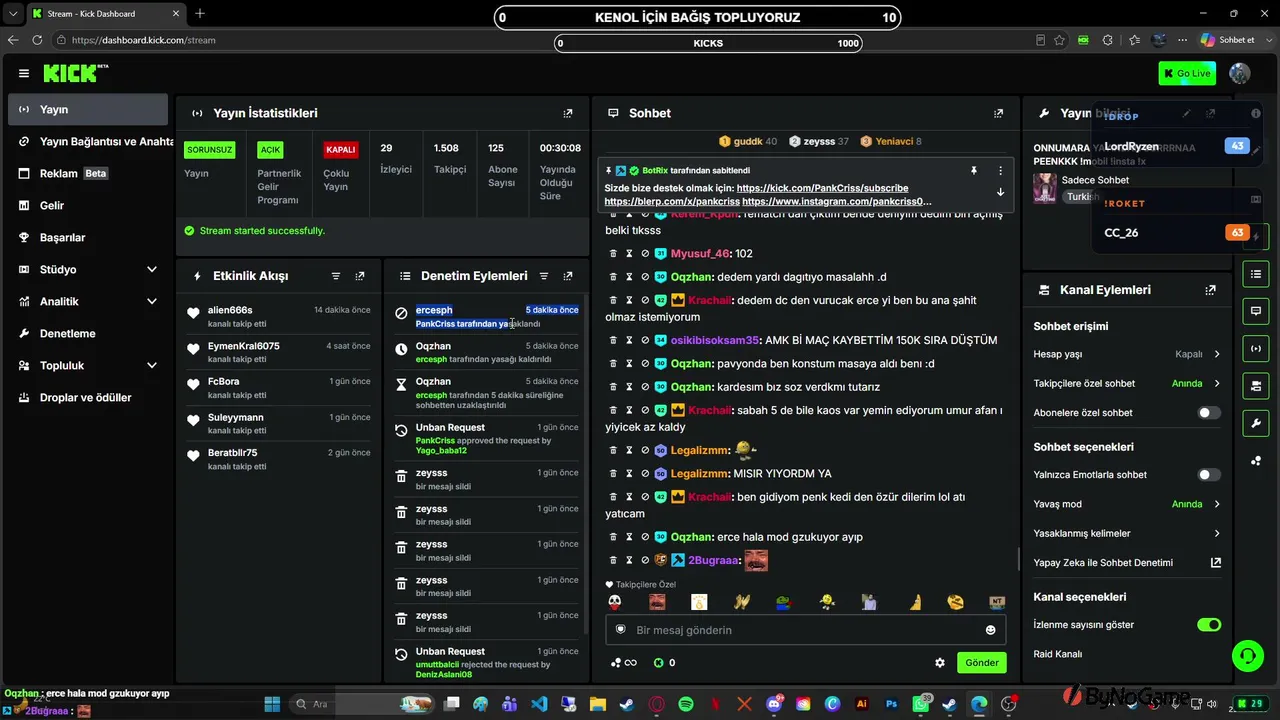Viewport: 1280px width, 720px height.
Task: Click the green support headset button
Action: pyautogui.click(x=1247, y=655)
